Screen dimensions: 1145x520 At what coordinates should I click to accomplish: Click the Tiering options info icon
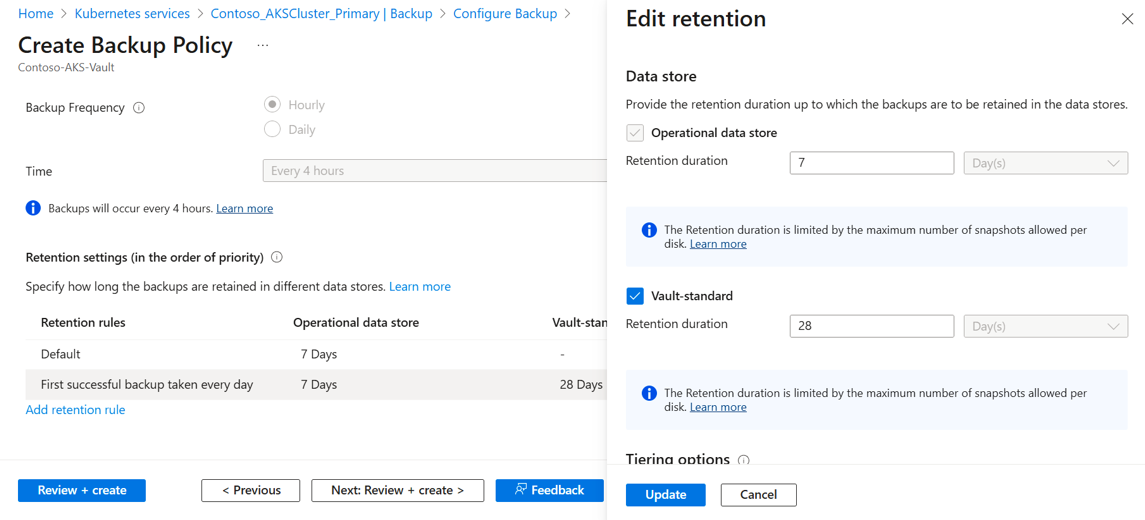point(743,460)
